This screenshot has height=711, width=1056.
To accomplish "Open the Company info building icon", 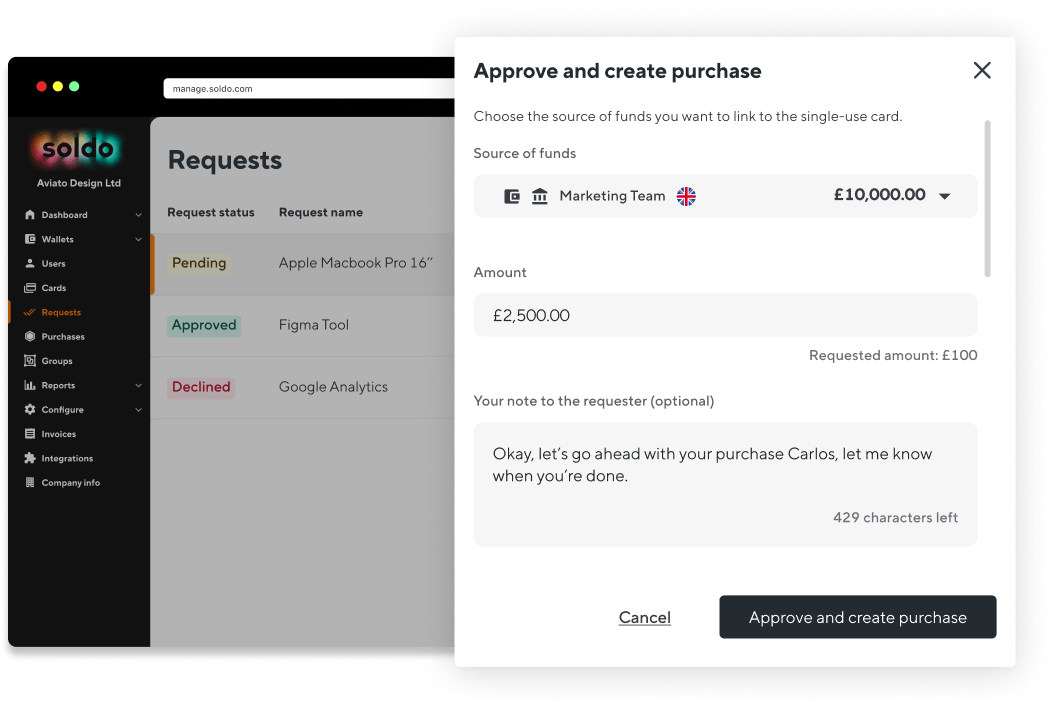I will 30,482.
